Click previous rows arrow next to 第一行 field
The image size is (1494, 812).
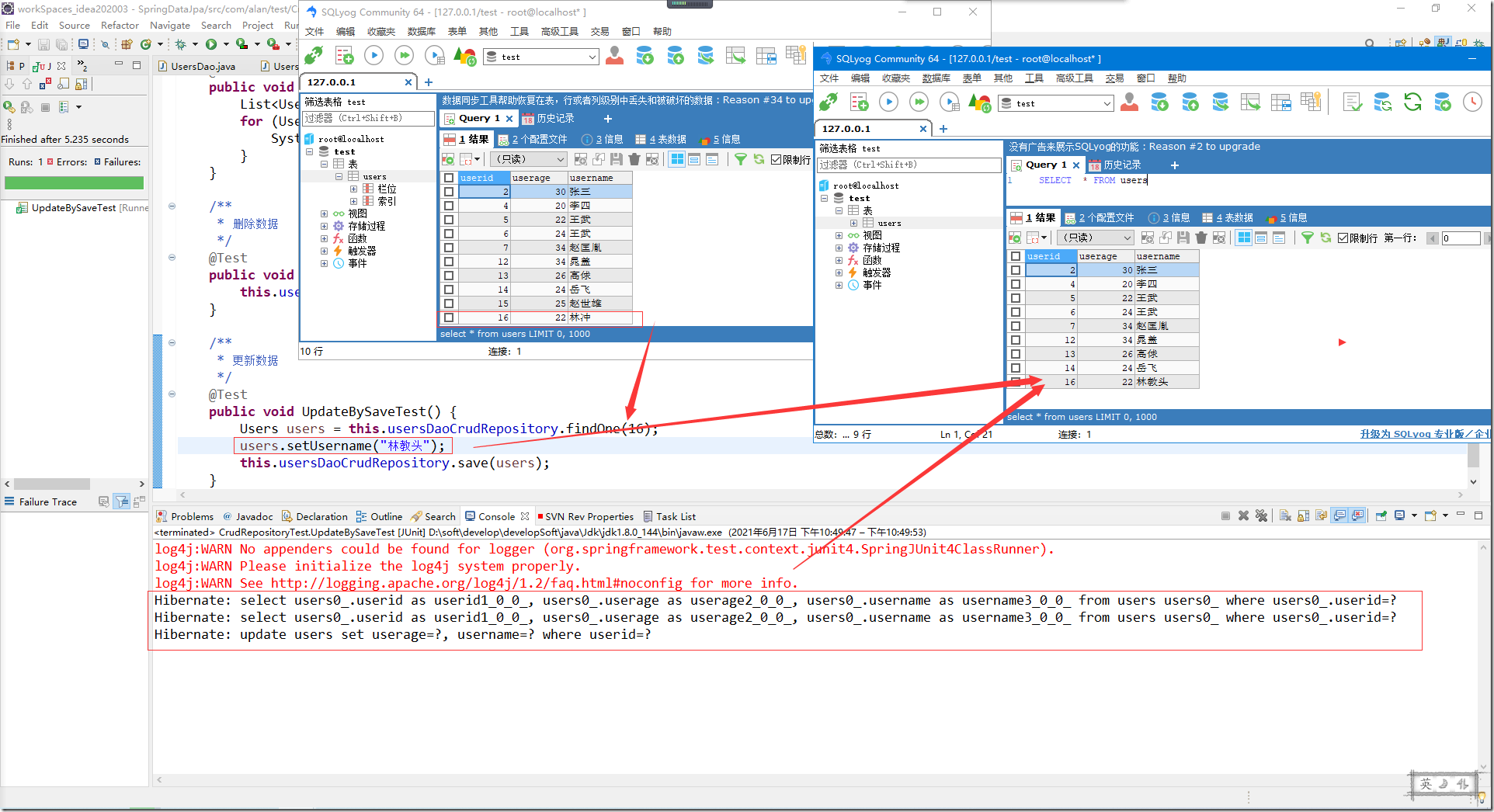point(1433,238)
